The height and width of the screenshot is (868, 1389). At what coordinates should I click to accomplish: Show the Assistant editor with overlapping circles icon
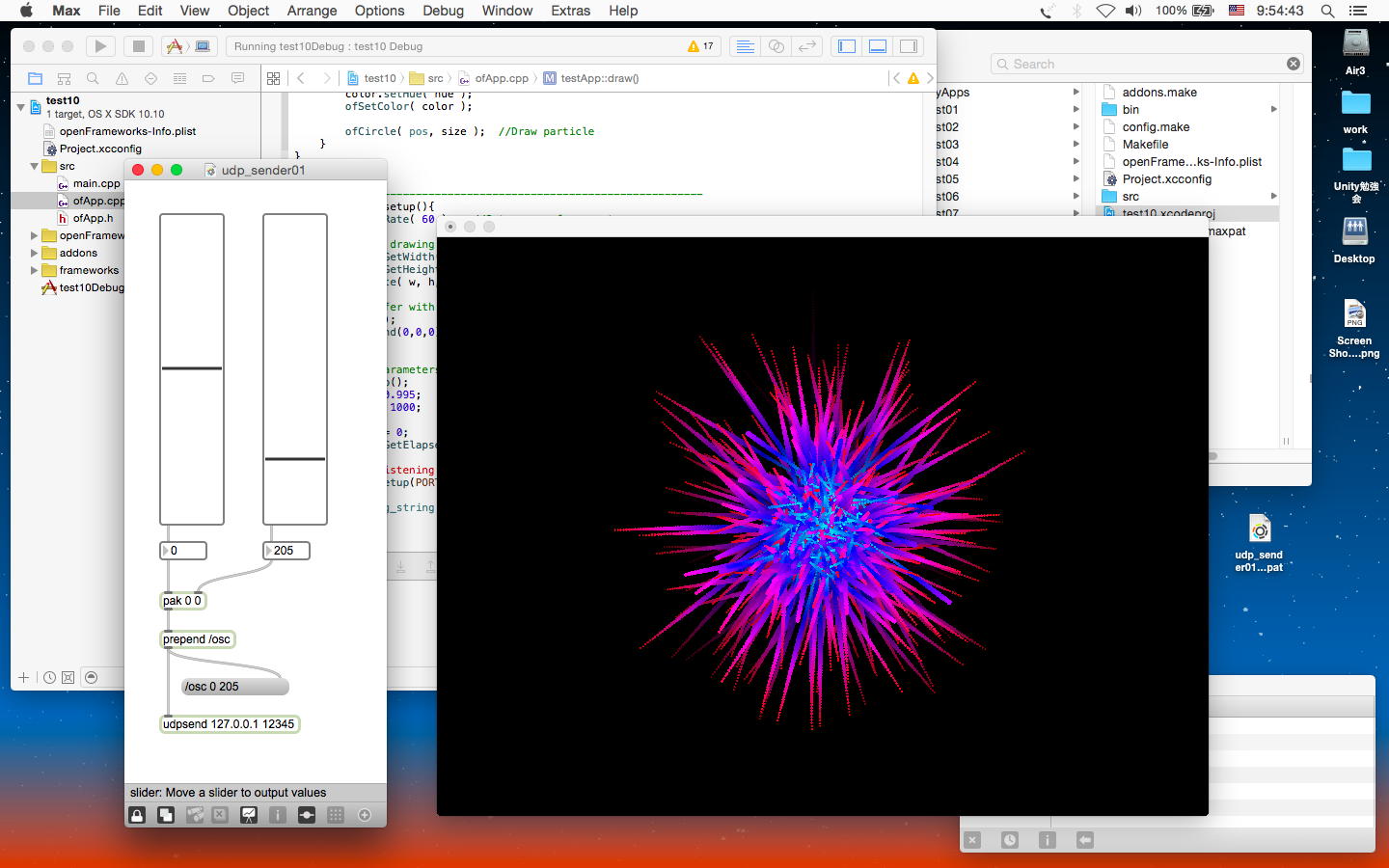coord(776,46)
